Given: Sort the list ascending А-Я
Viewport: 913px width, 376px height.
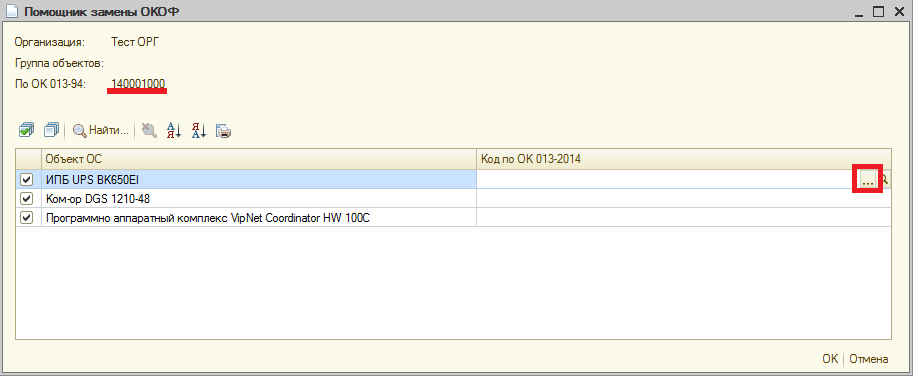Looking at the screenshot, I should pyautogui.click(x=174, y=130).
